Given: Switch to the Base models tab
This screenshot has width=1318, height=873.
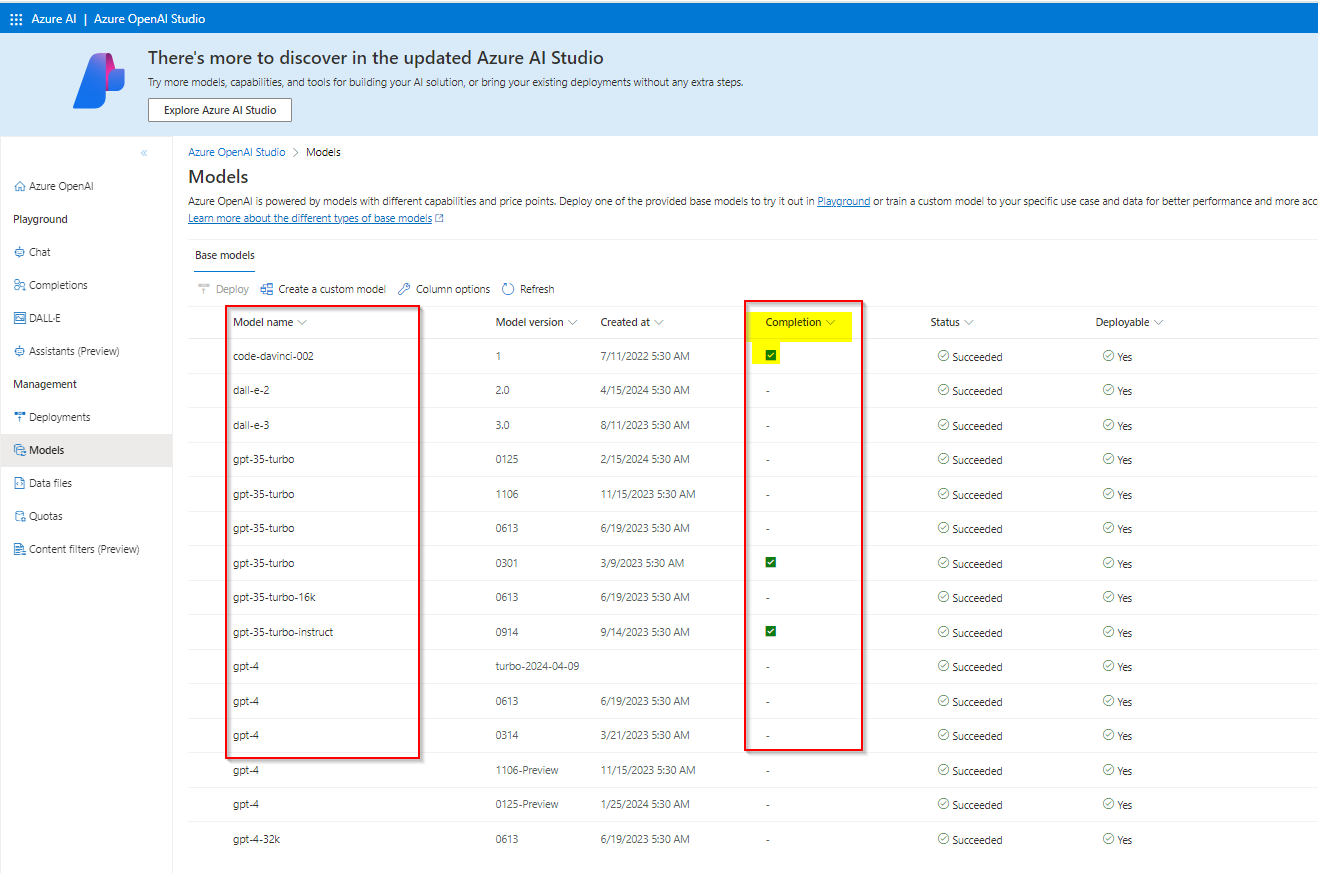Looking at the screenshot, I should (x=224, y=255).
